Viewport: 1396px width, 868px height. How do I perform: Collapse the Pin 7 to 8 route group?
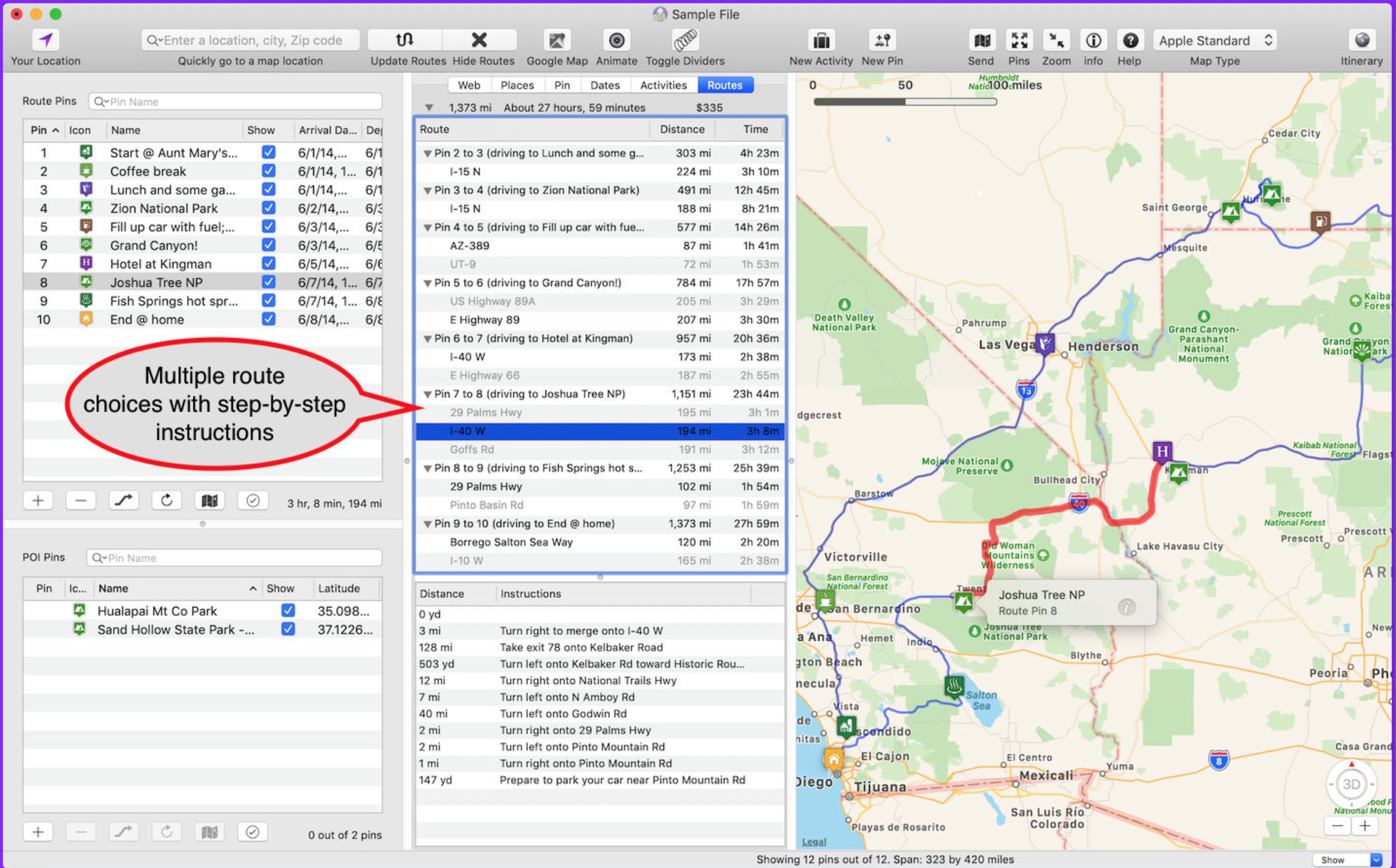[x=427, y=395]
